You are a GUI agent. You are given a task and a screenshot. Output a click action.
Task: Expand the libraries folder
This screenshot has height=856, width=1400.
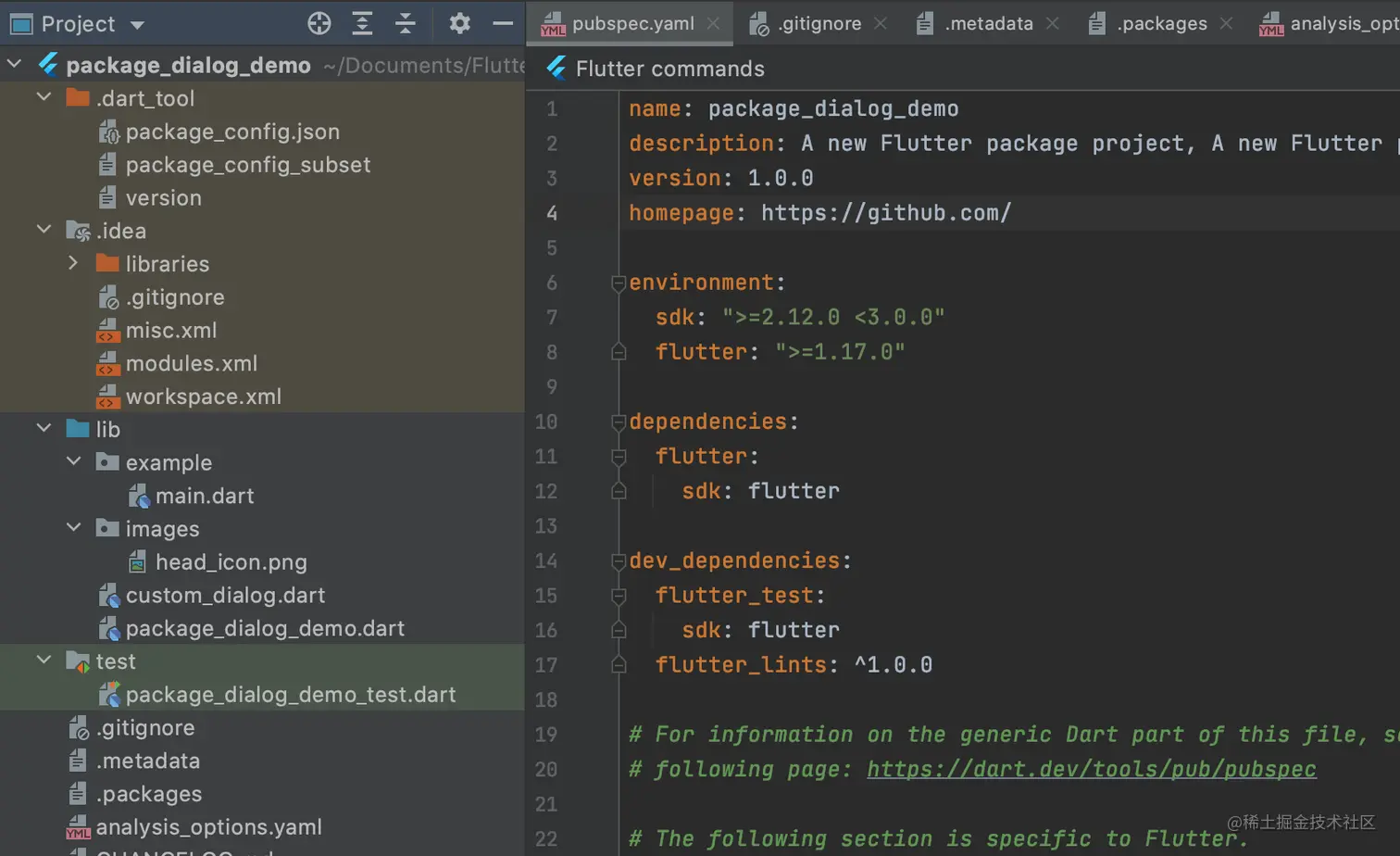(x=73, y=263)
